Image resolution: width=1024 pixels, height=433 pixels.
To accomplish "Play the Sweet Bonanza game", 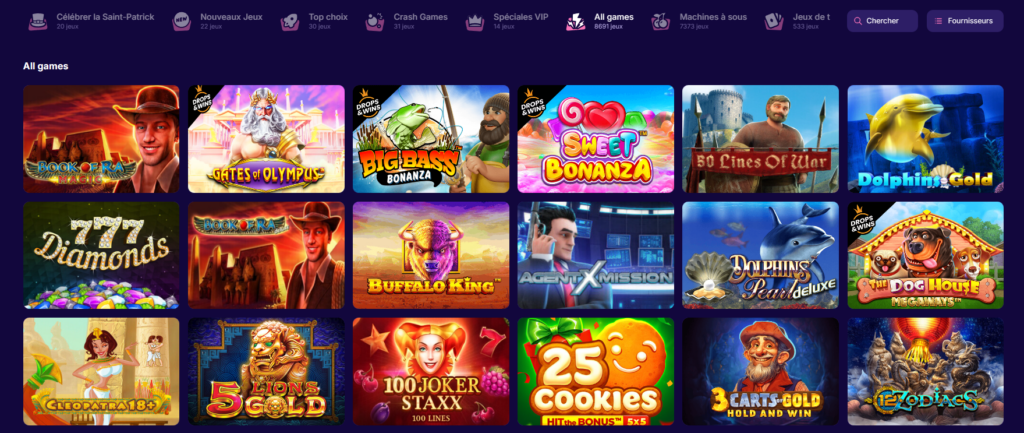I will (596, 139).
